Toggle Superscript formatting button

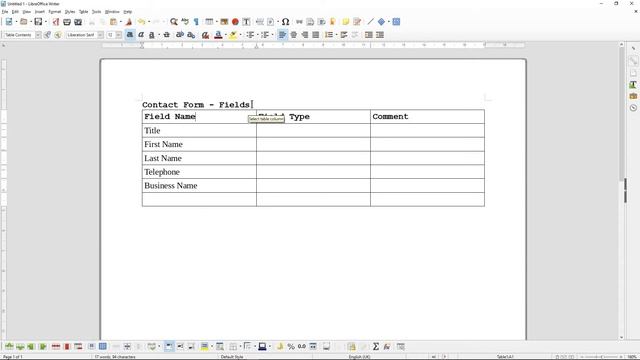tap(180, 35)
